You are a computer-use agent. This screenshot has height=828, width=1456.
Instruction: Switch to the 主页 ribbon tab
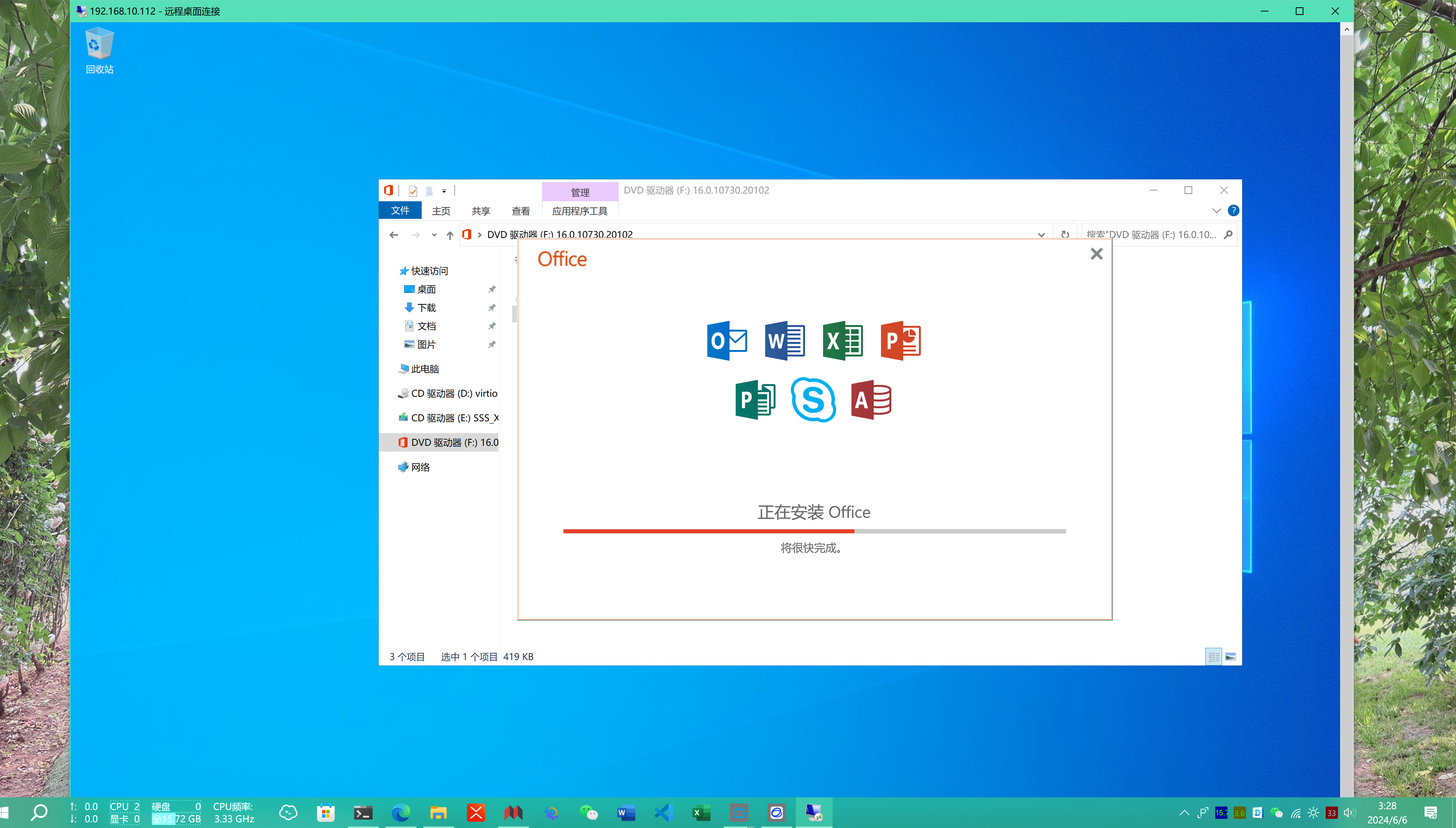(x=440, y=211)
